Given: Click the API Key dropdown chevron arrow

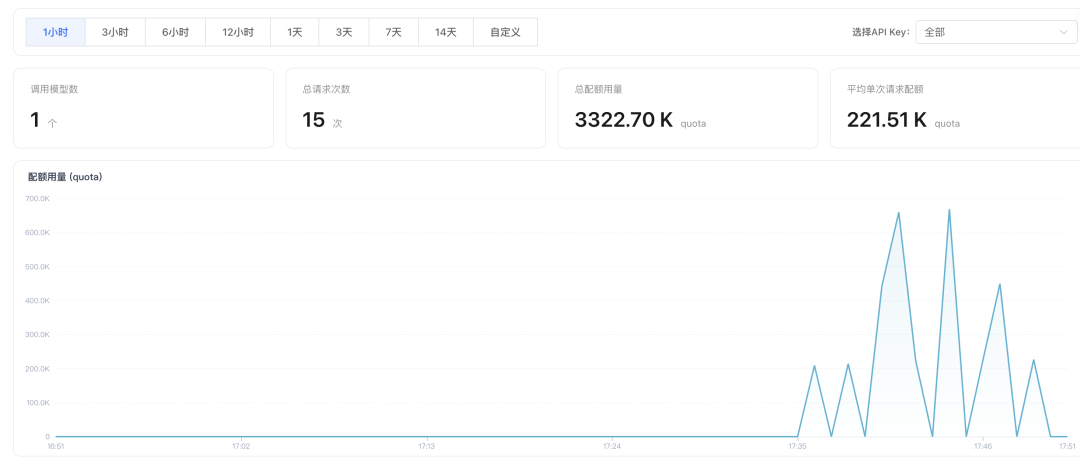Looking at the screenshot, I should pyautogui.click(x=1063, y=32).
